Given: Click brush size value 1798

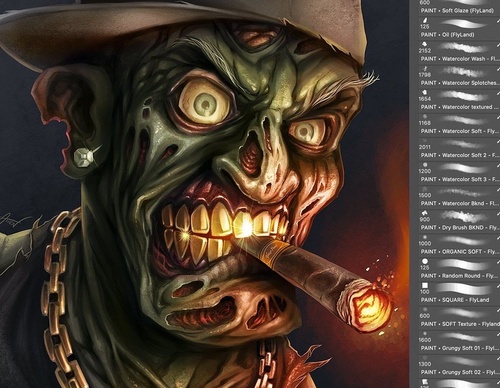Looking at the screenshot, I should tap(425, 75).
